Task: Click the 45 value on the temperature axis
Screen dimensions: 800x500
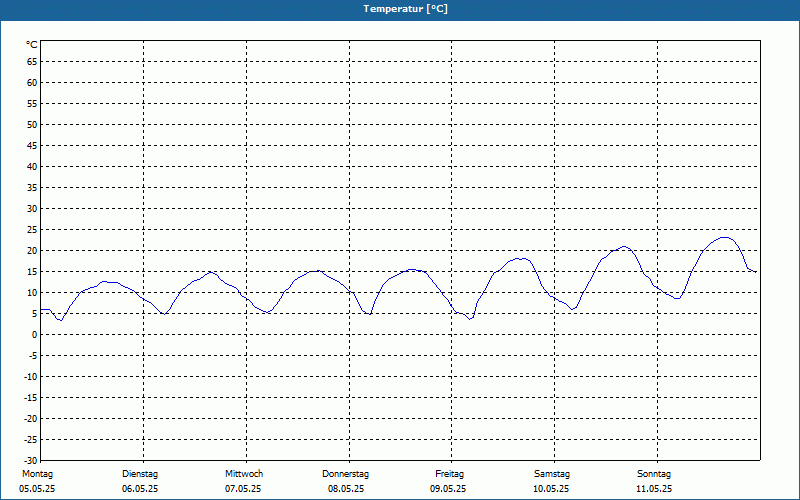Action: click(32, 146)
